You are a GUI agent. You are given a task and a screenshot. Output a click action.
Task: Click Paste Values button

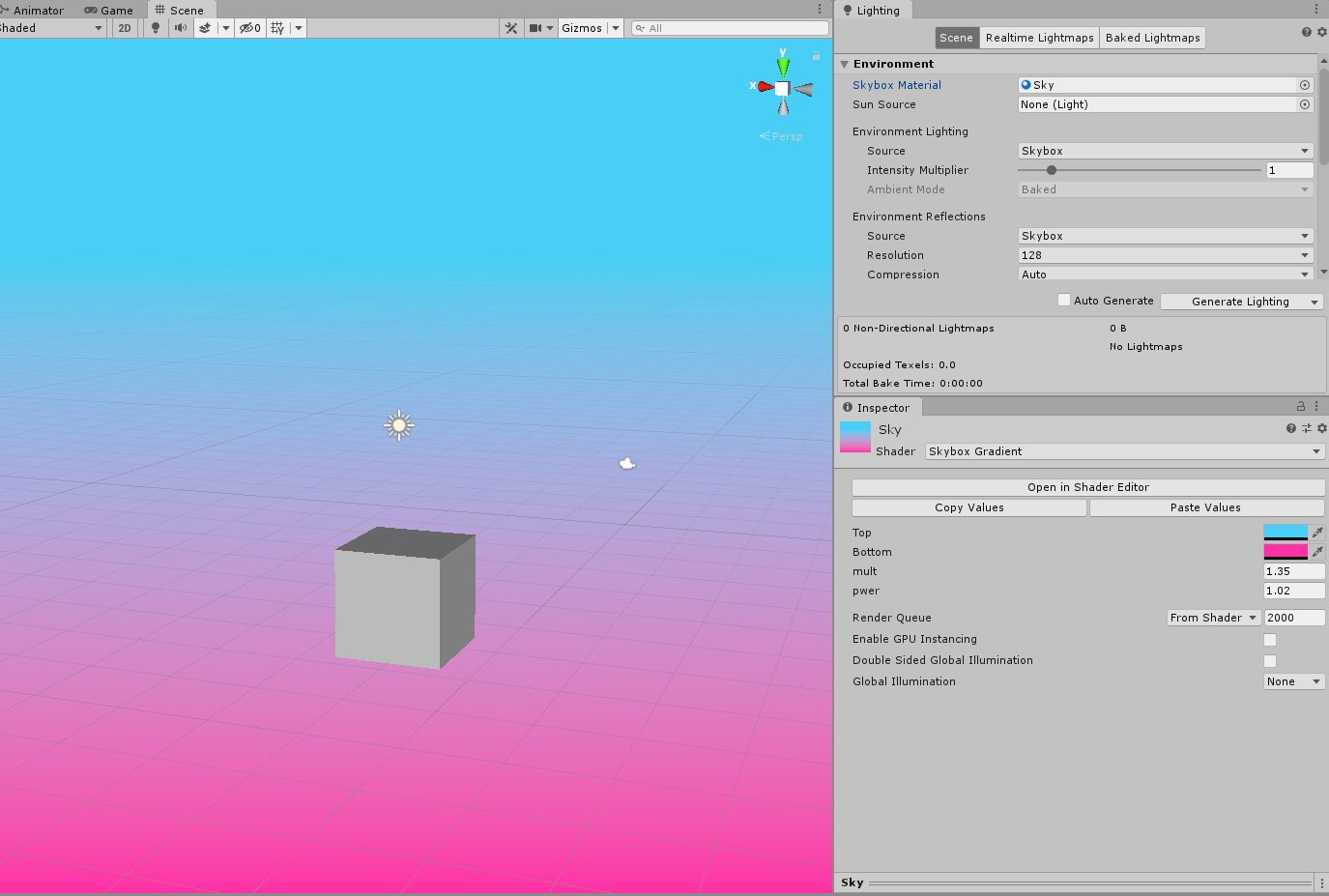click(x=1206, y=507)
